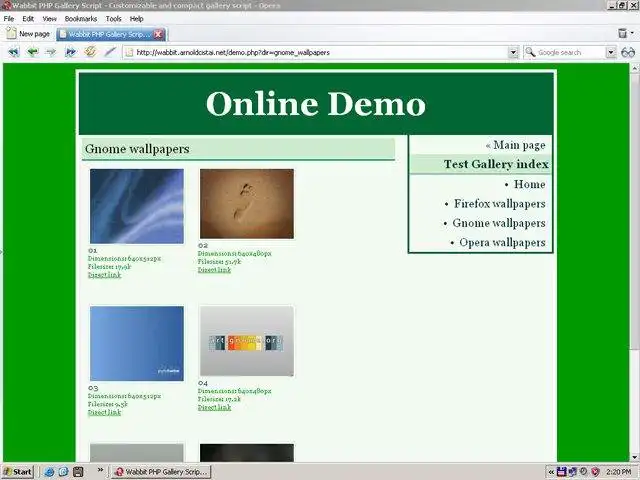Image resolution: width=640 pixels, height=480 pixels.
Task: Expand hidden system tray icons chevron
Action: pyautogui.click(x=551, y=472)
